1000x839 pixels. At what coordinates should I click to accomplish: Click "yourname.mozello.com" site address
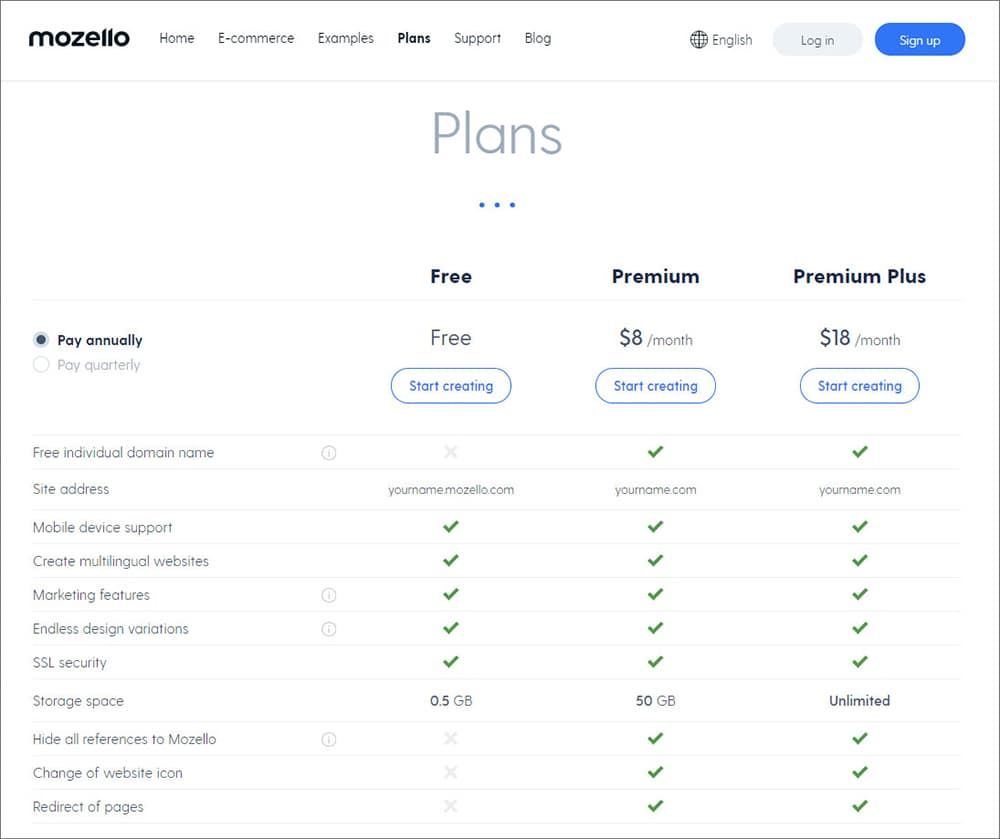click(x=451, y=490)
